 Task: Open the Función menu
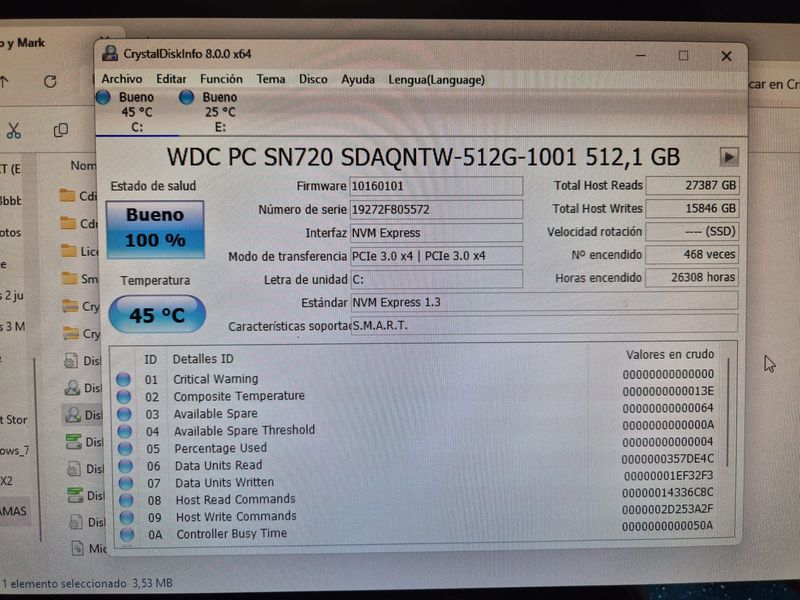221,79
